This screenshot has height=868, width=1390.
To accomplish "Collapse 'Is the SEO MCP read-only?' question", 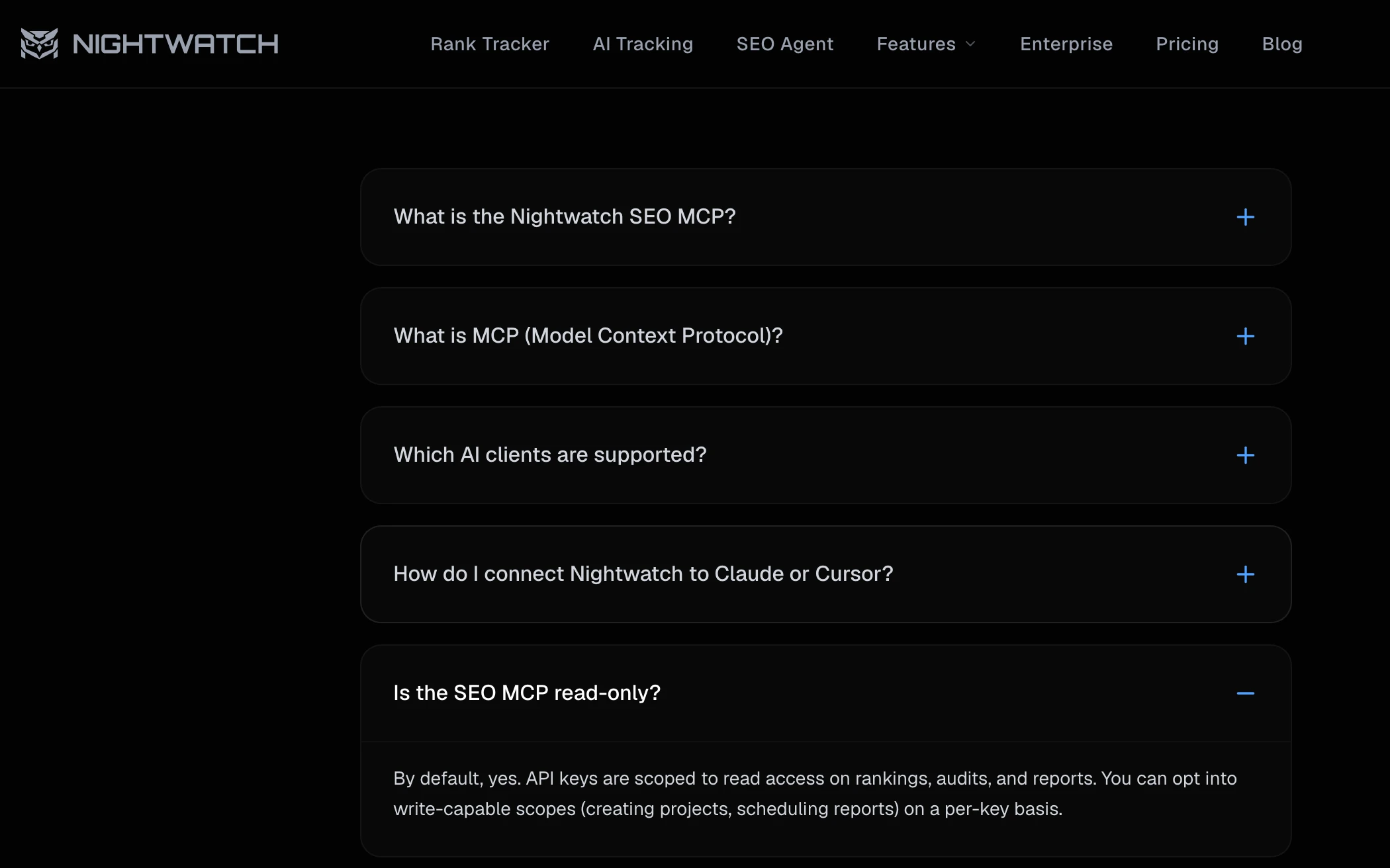I will pyautogui.click(x=825, y=693).
